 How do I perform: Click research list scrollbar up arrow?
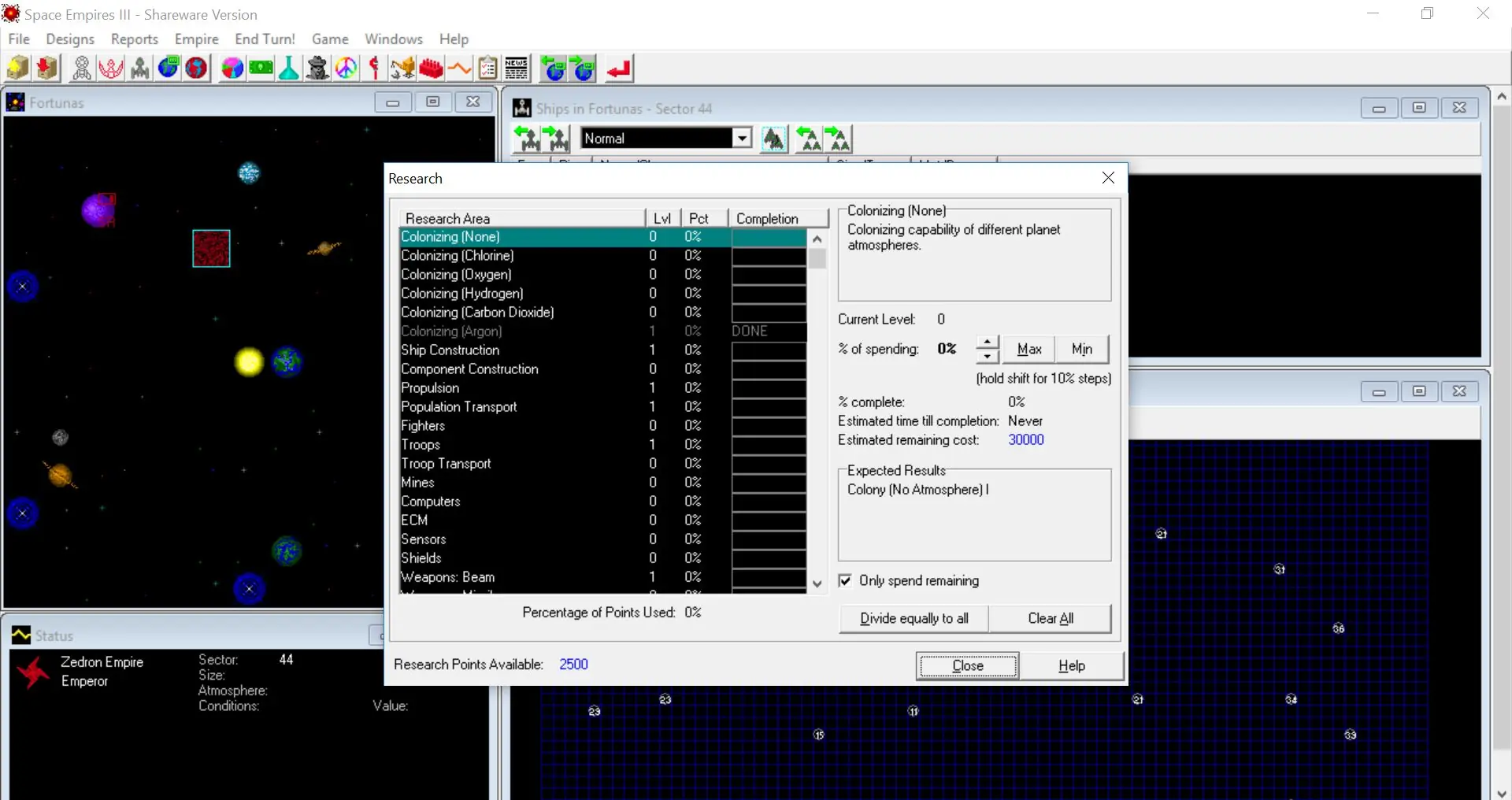click(x=817, y=239)
